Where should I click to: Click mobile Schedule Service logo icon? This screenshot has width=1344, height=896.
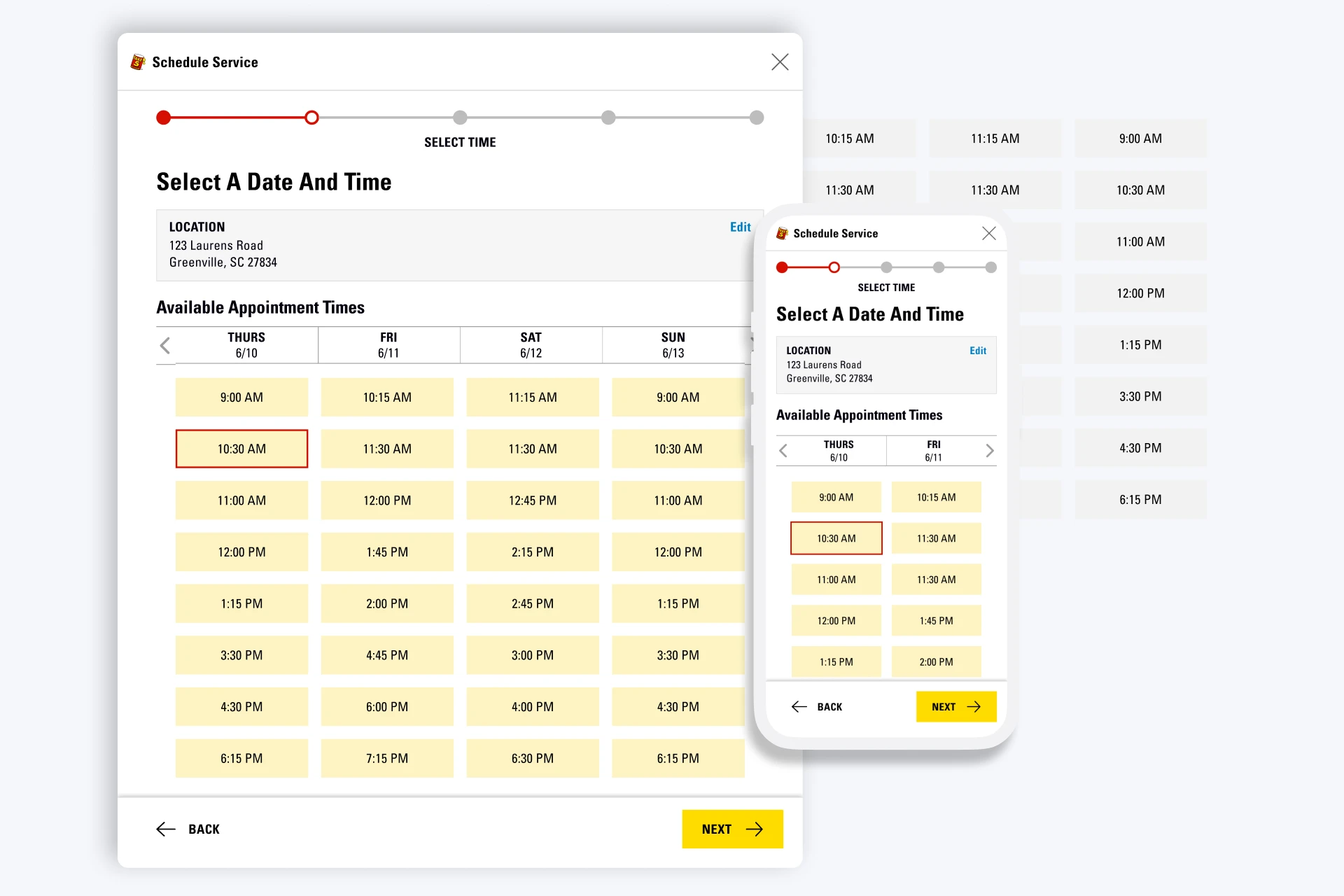point(782,233)
